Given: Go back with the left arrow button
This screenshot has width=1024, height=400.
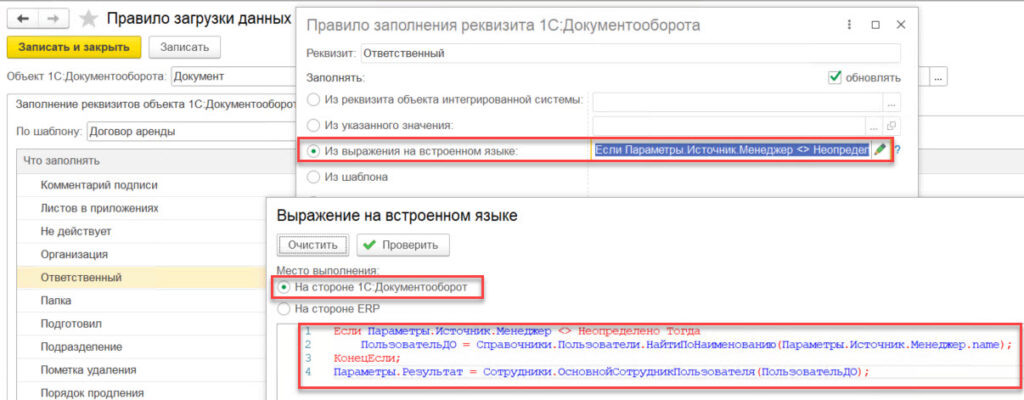Looking at the screenshot, I should [x=22, y=18].
